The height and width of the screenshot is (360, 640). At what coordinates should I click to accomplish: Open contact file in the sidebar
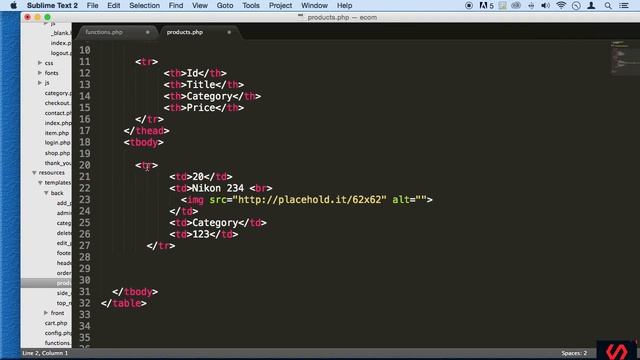[x=58, y=113]
